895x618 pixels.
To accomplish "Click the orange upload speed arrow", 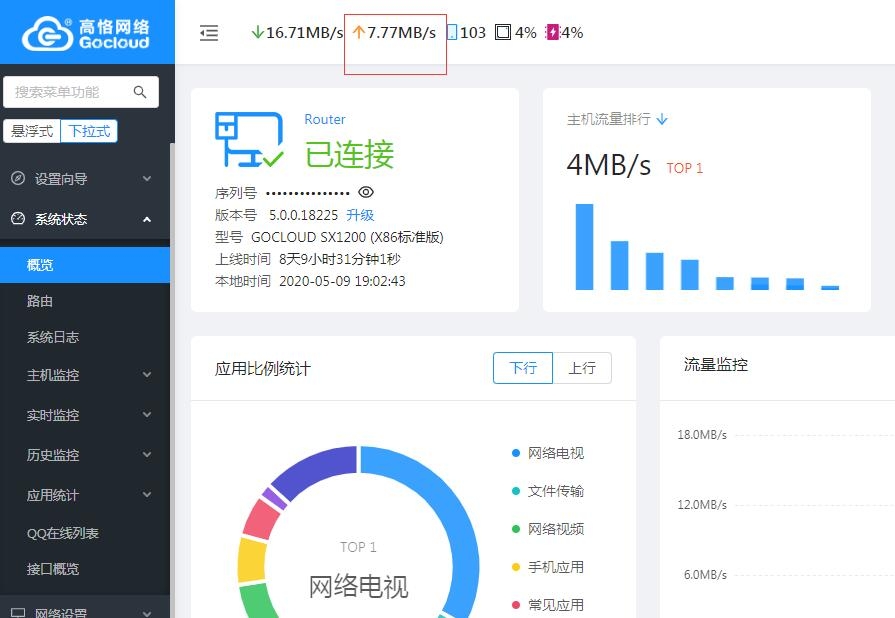I will coord(359,33).
